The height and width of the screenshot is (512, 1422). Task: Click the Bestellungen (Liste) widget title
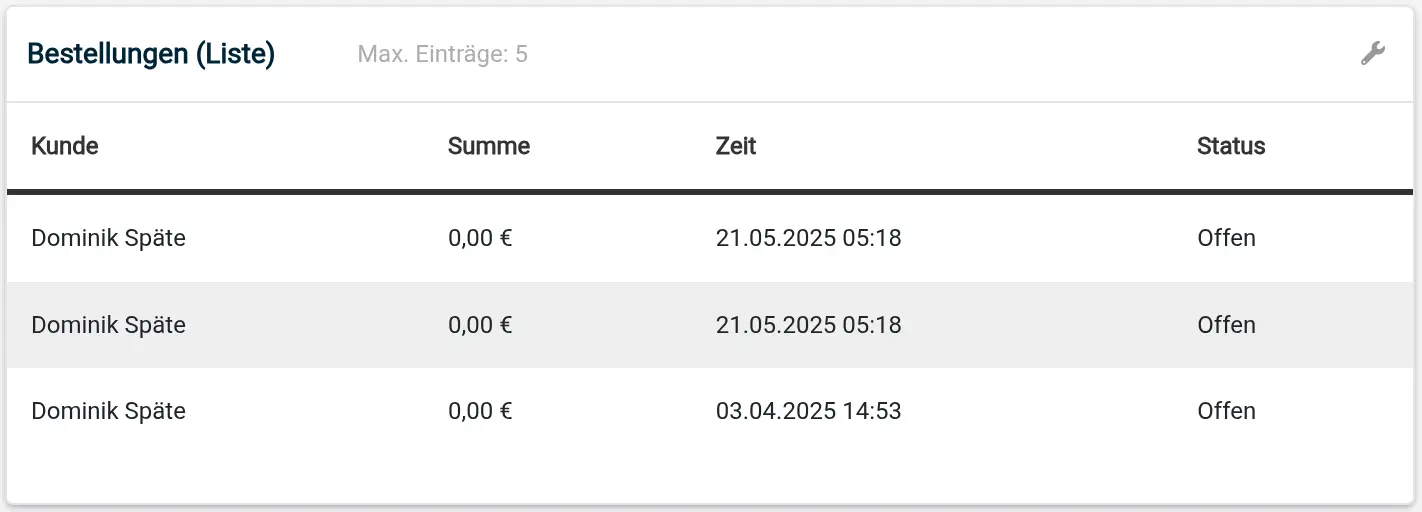(151, 54)
